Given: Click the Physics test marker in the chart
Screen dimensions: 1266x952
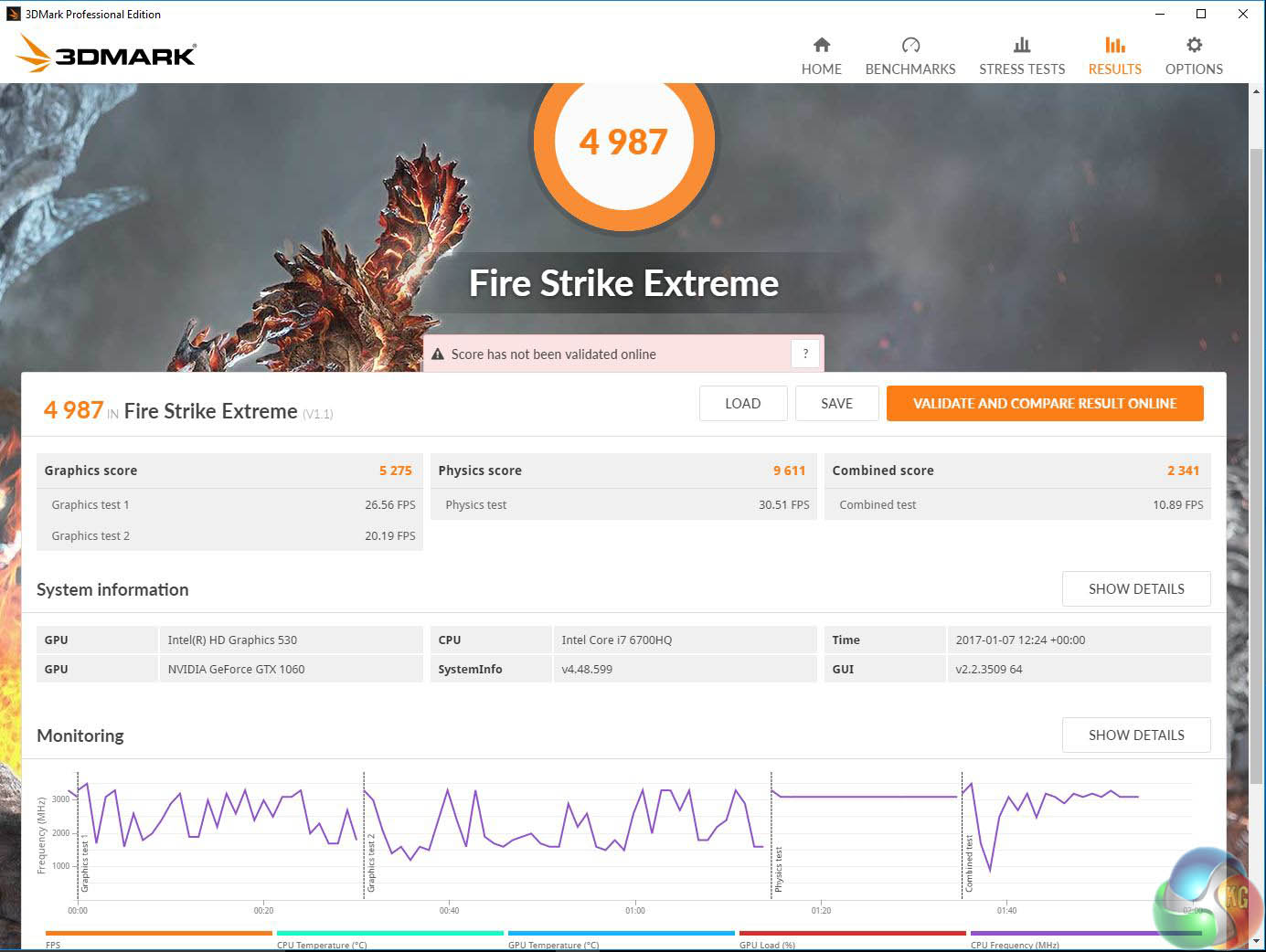Looking at the screenshot, I should [x=779, y=869].
